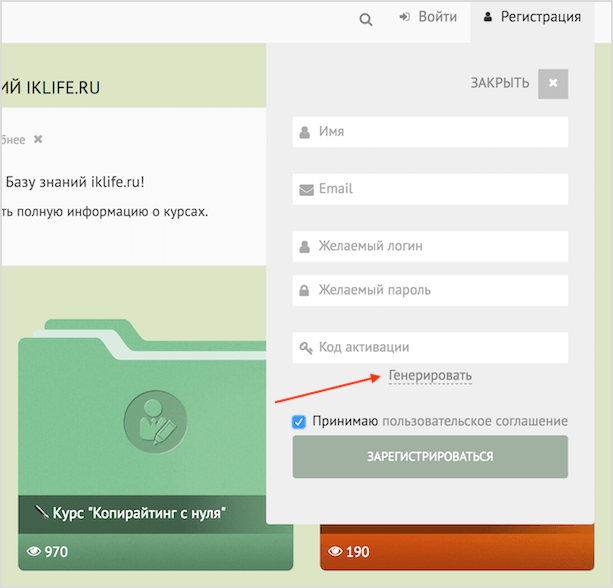Click the Генерировать link
The height and width of the screenshot is (588, 613).
pyautogui.click(x=430, y=376)
